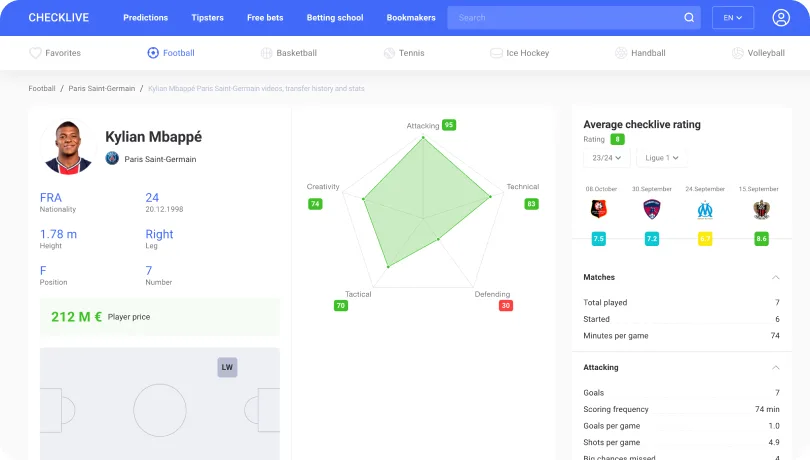
Task: Open the Predictions menu
Action: 146,18
